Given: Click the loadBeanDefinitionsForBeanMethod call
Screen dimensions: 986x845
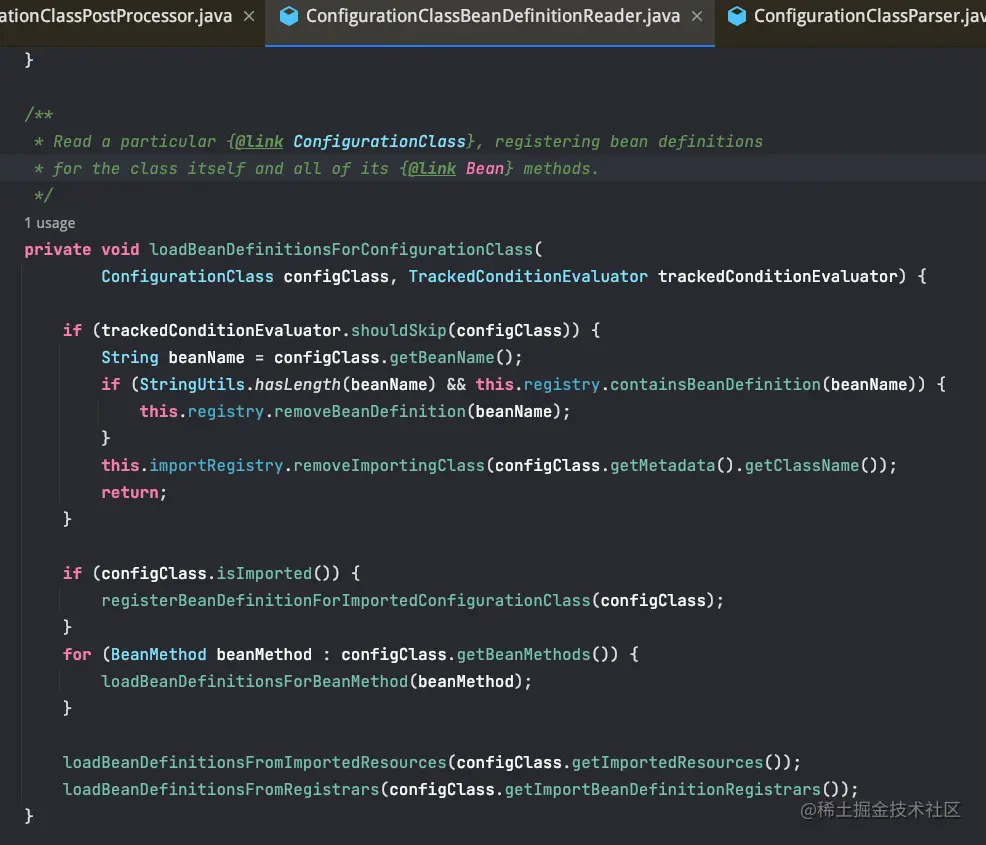Looking at the screenshot, I should coord(255,682).
